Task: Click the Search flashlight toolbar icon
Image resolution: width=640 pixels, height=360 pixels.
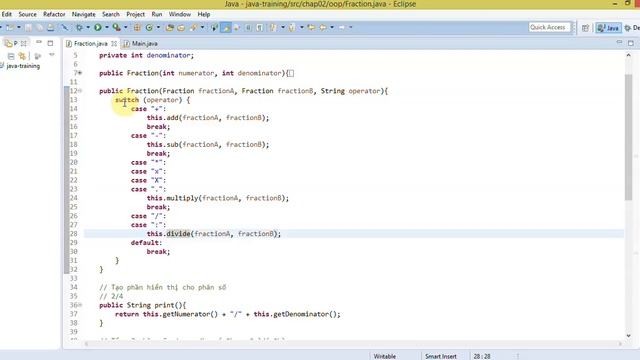Action: coord(193,27)
